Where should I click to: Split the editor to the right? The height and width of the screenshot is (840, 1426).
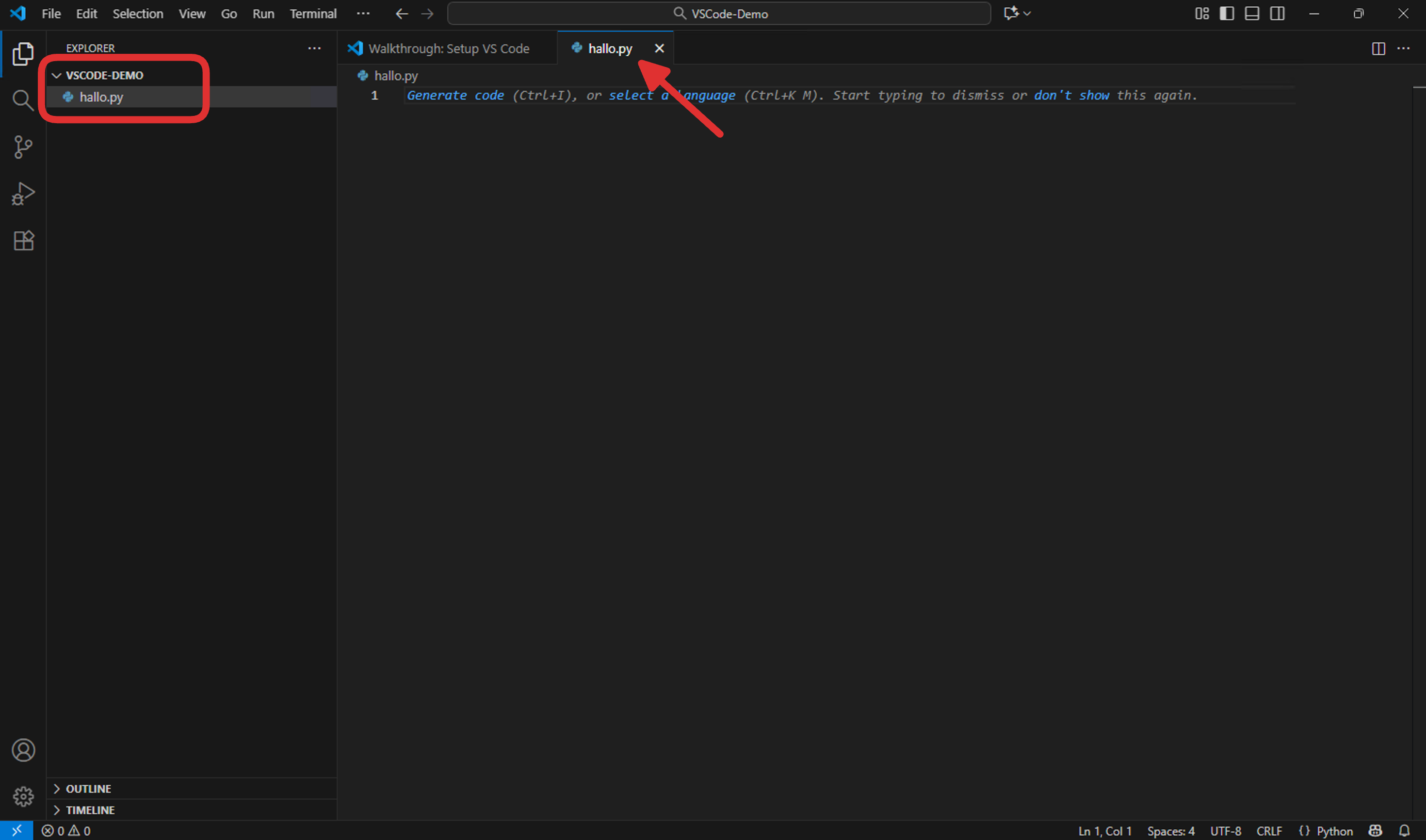coord(1378,48)
